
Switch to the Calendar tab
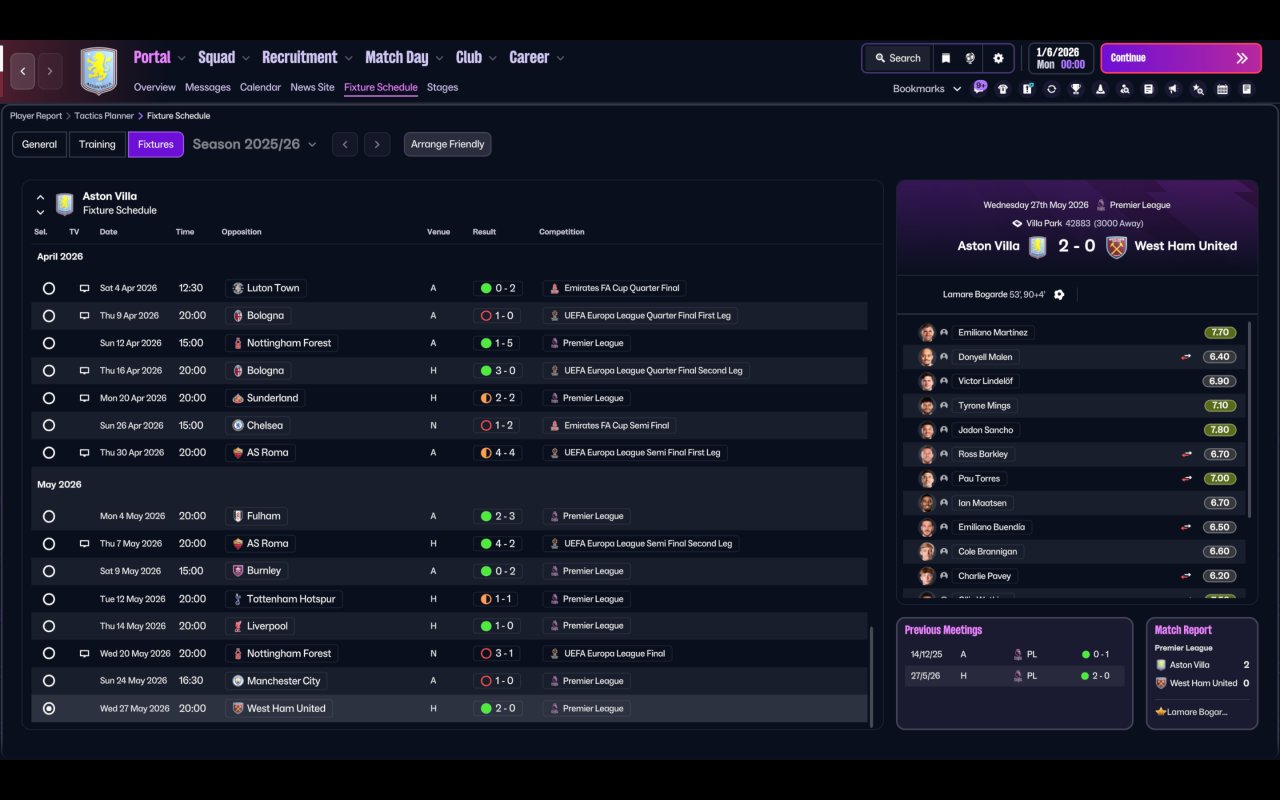click(x=260, y=87)
